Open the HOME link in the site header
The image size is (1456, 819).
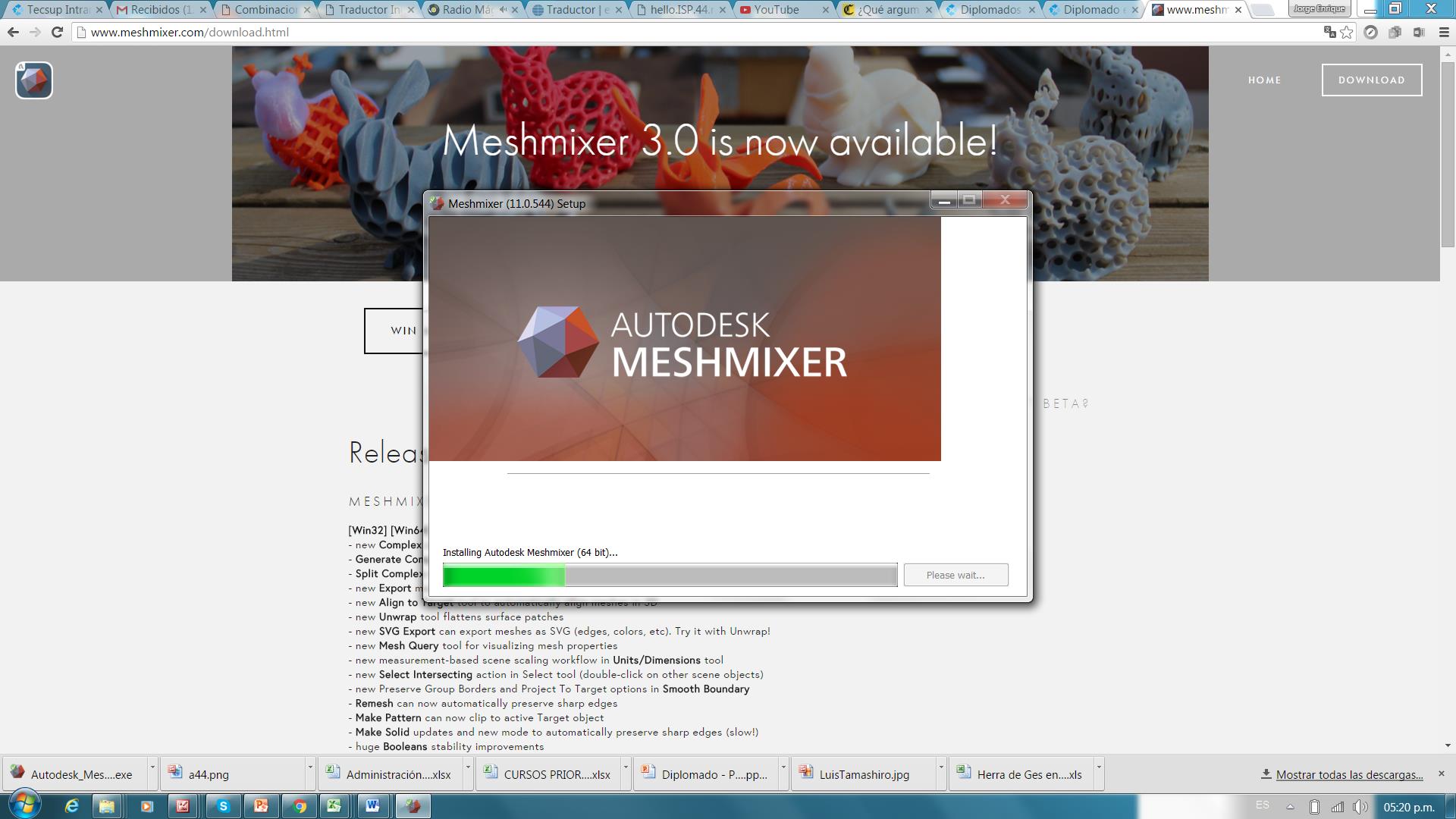[1264, 80]
